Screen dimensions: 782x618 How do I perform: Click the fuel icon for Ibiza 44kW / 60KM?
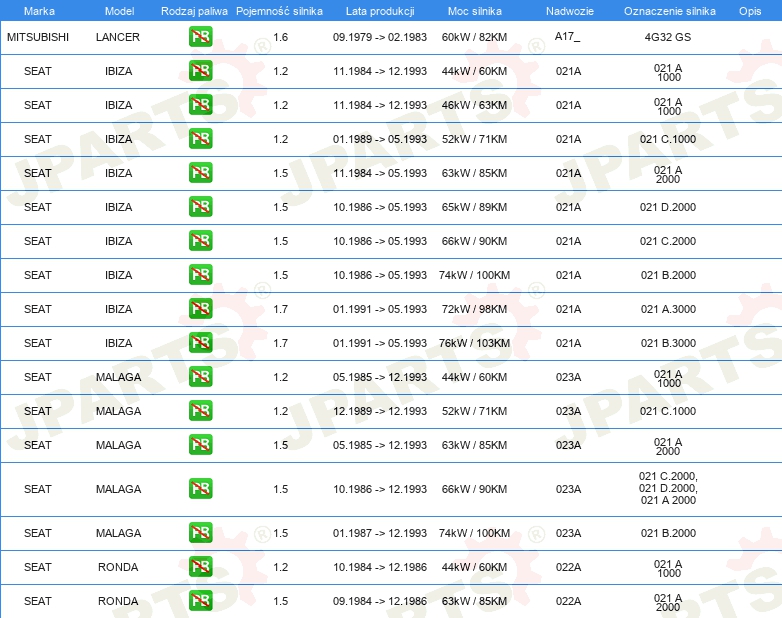click(200, 70)
